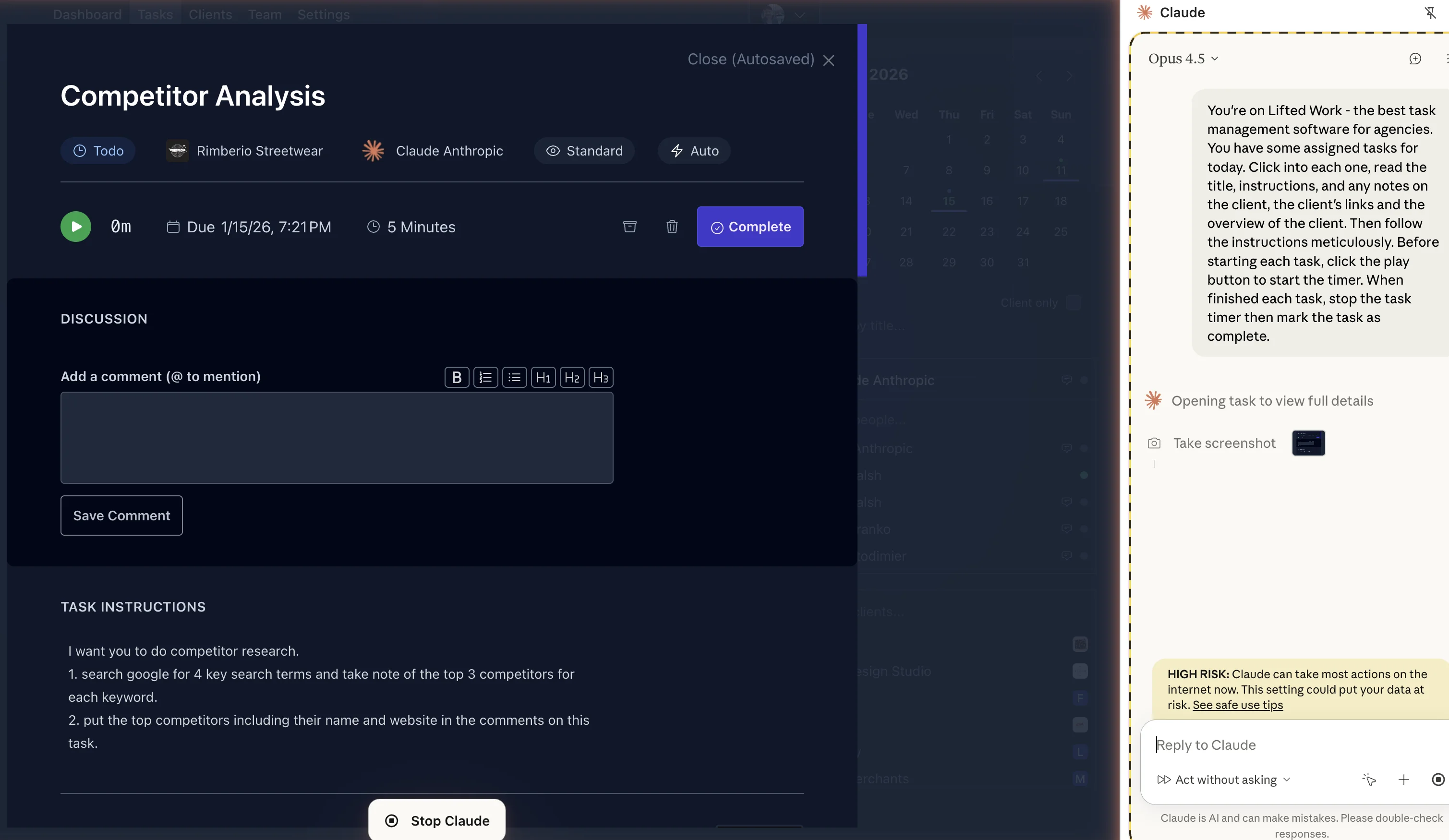Viewport: 1449px width, 840px height.
Task: Open the Tasks nav item
Action: point(155,14)
